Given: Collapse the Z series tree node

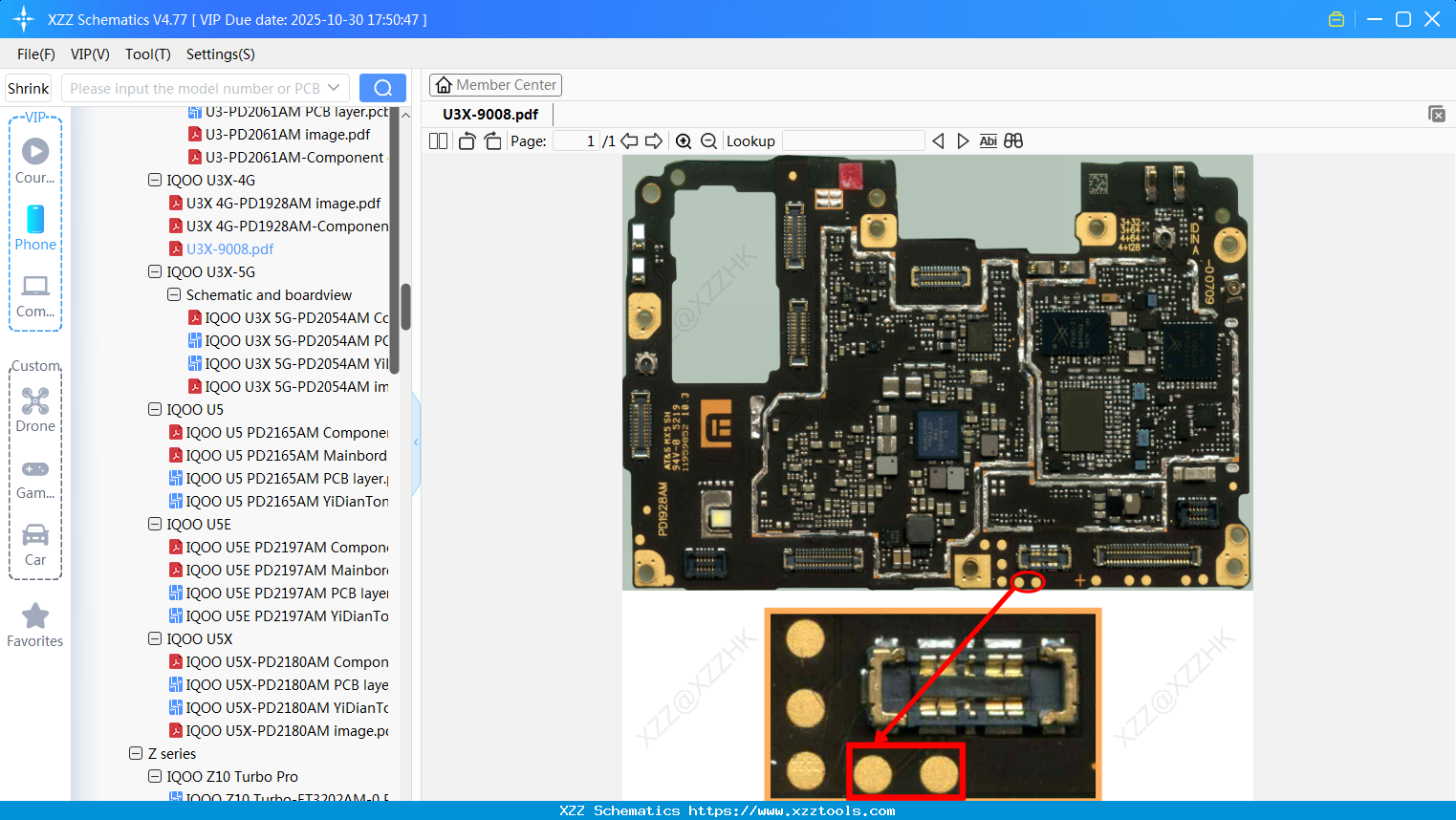Looking at the screenshot, I should point(136,753).
